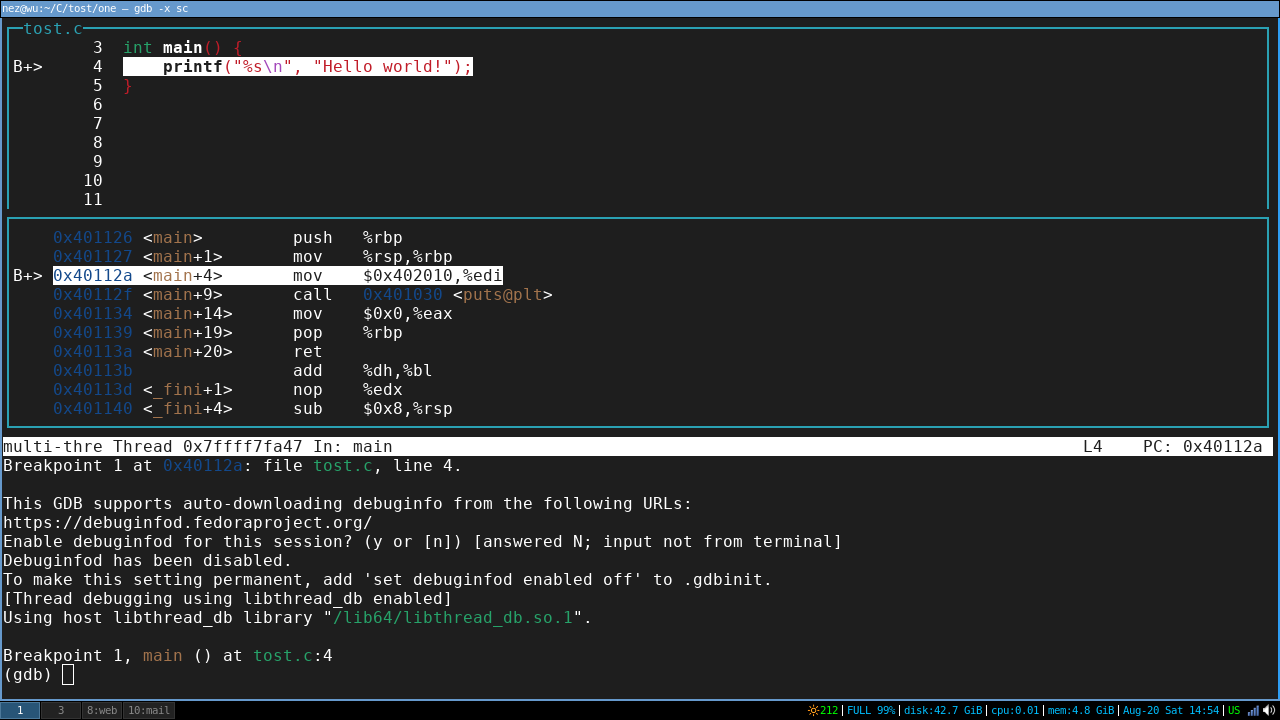Click the B+> marker in source pane

pyautogui.click(x=28, y=67)
